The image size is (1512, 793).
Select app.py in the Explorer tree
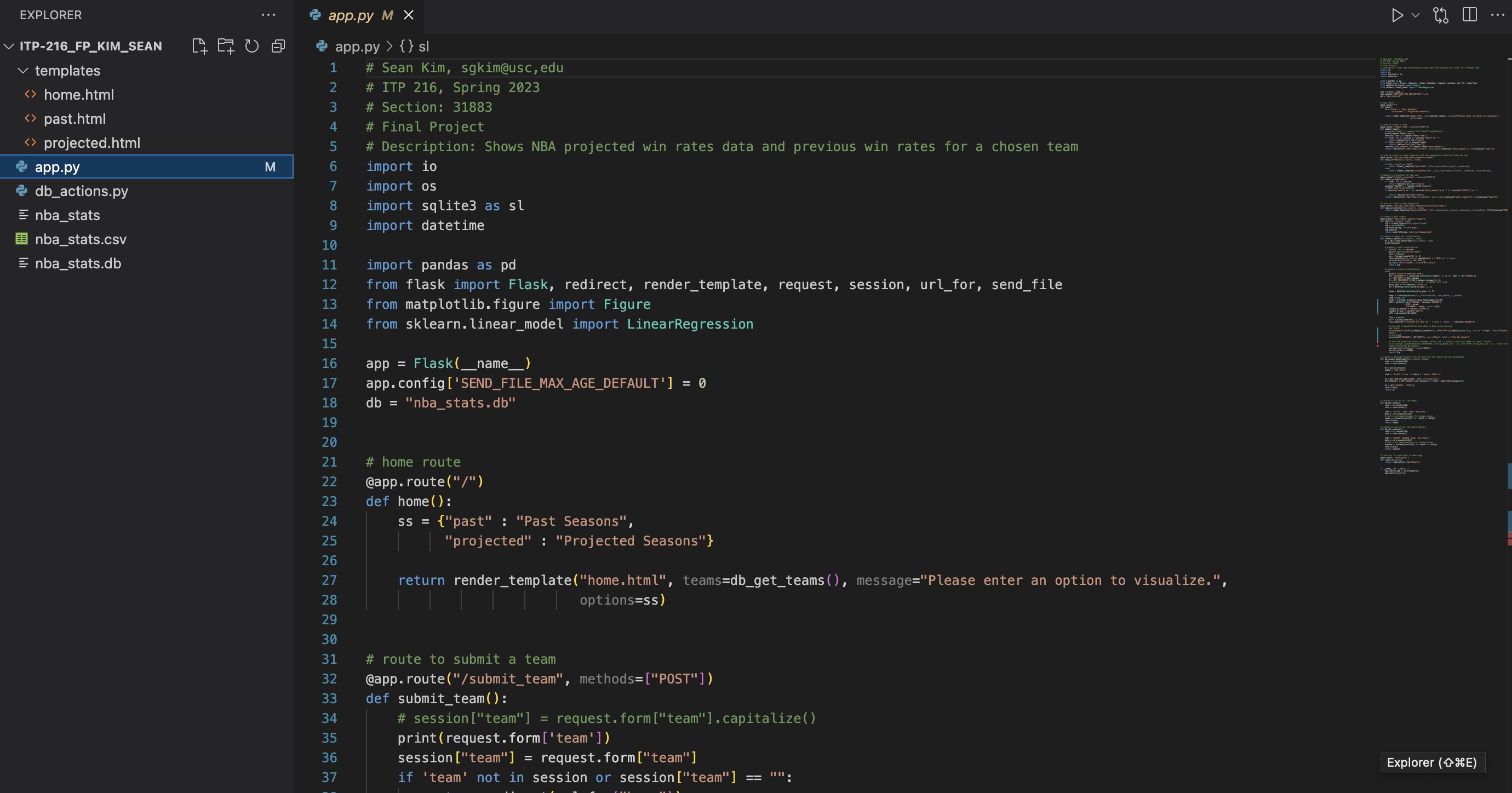[x=147, y=166]
